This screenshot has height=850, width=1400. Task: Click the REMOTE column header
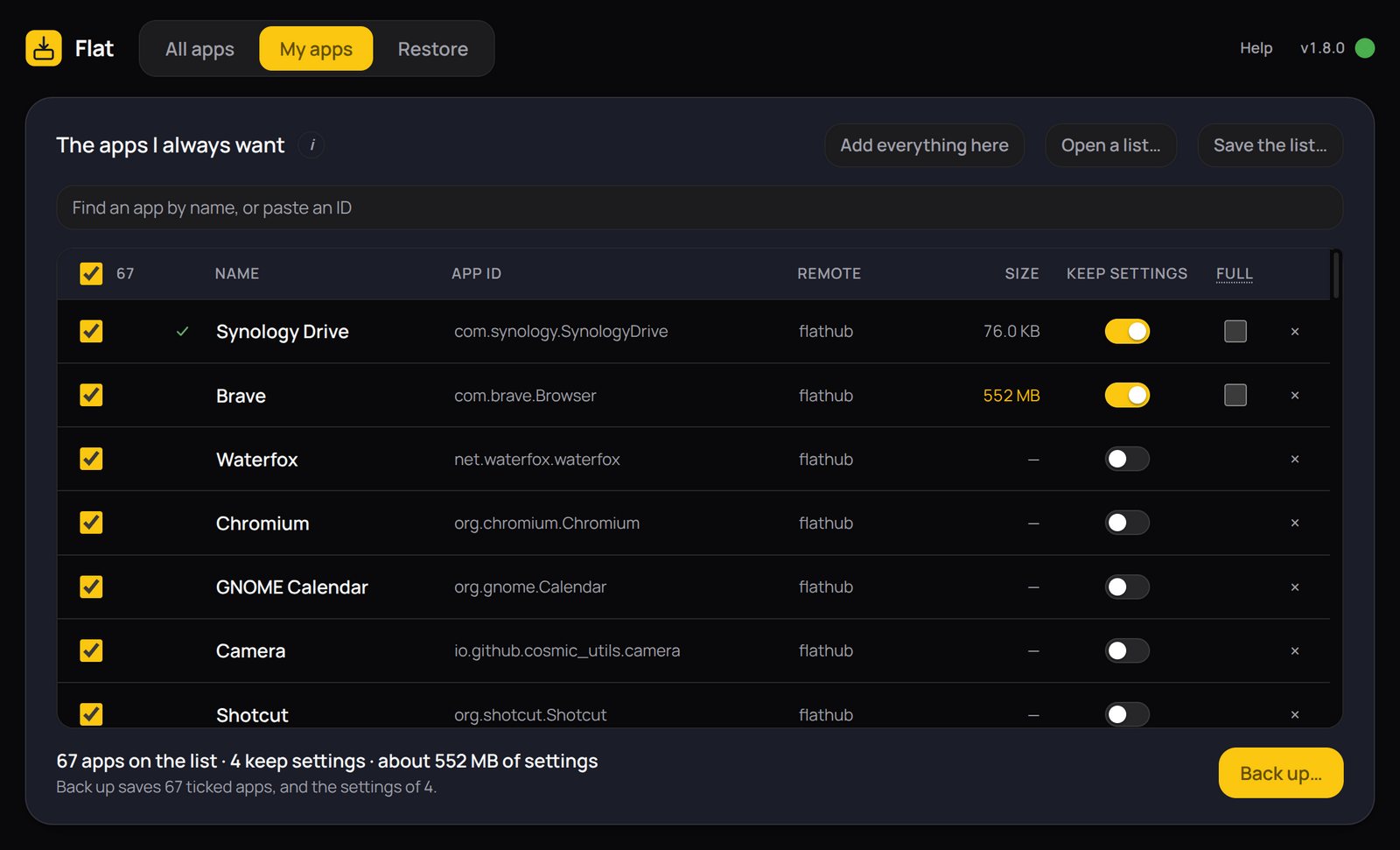(829, 274)
